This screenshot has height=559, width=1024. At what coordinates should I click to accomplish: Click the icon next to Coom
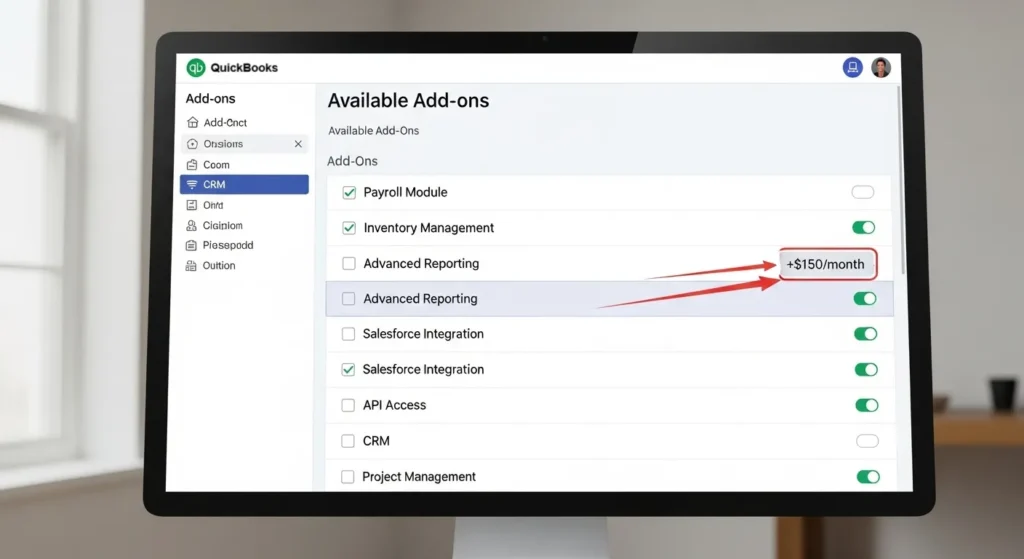[192, 165]
